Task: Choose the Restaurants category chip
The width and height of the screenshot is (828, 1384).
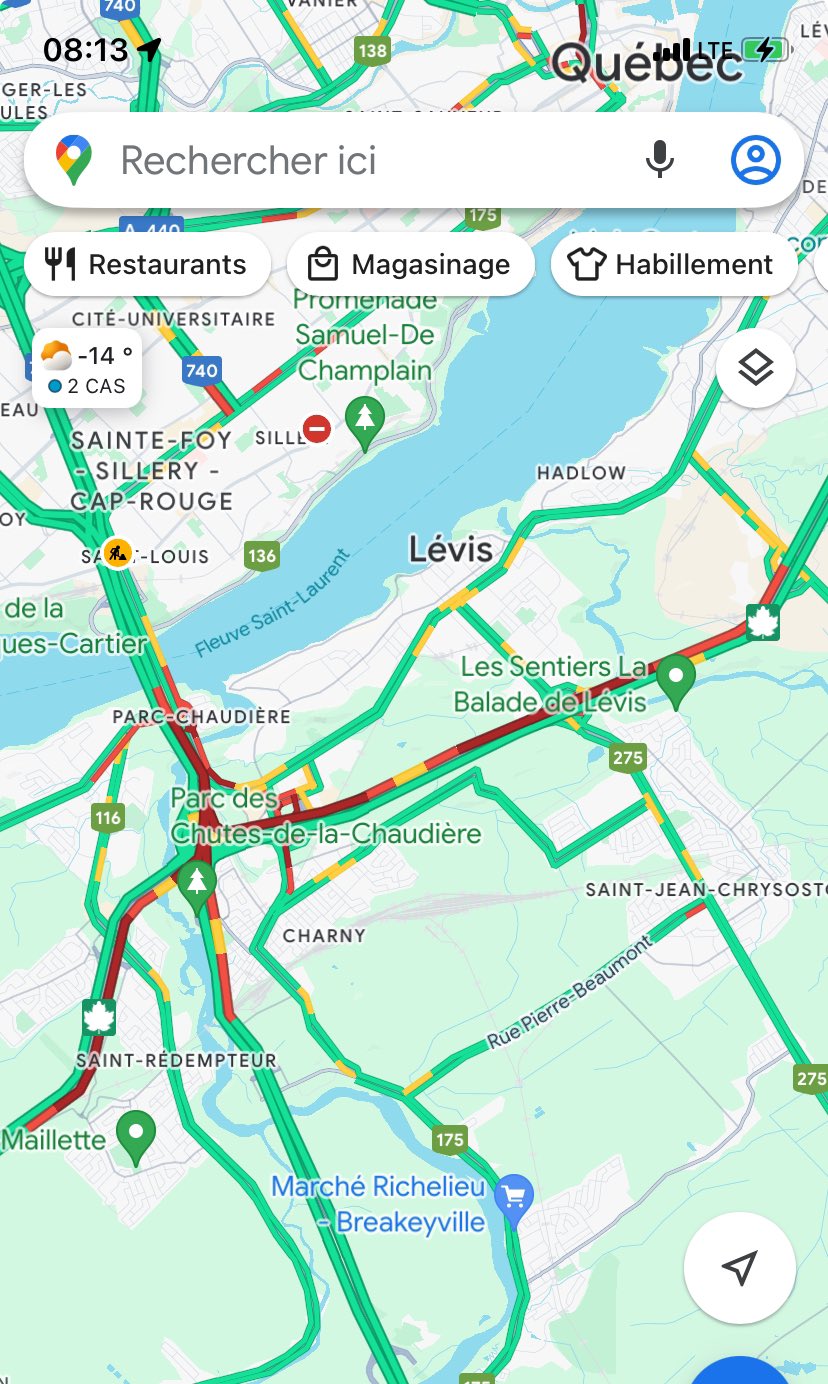Action: [147, 265]
